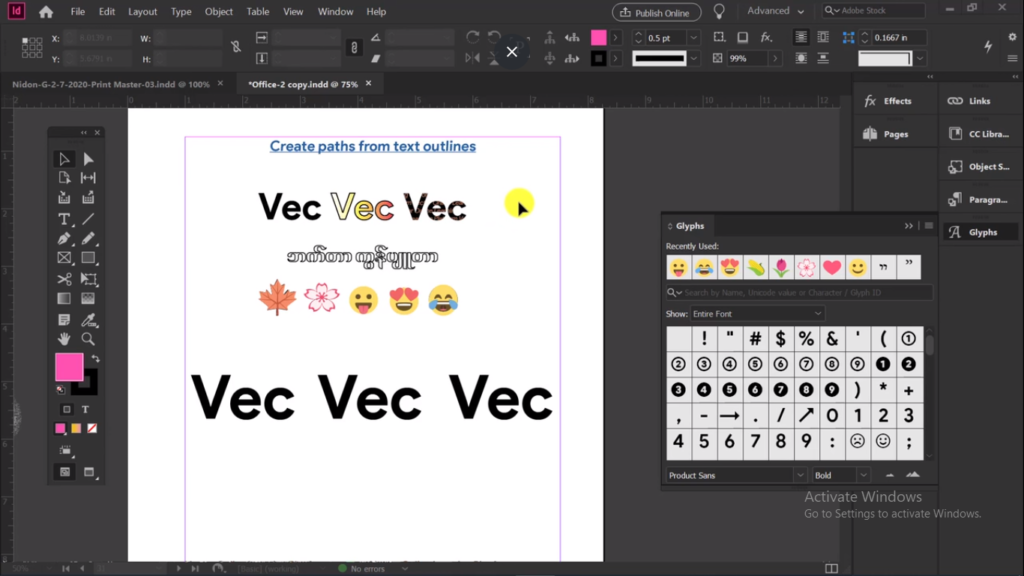Open the Advanced workspace dropdown
Screen dimensions: 1024x576
(x=775, y=11)
